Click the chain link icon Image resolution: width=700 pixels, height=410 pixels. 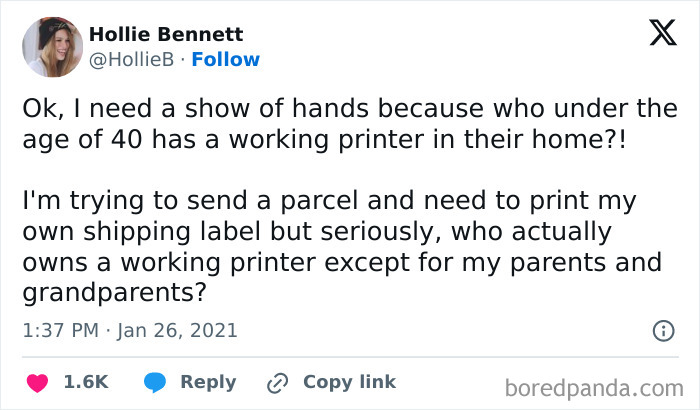click(277, 383)
